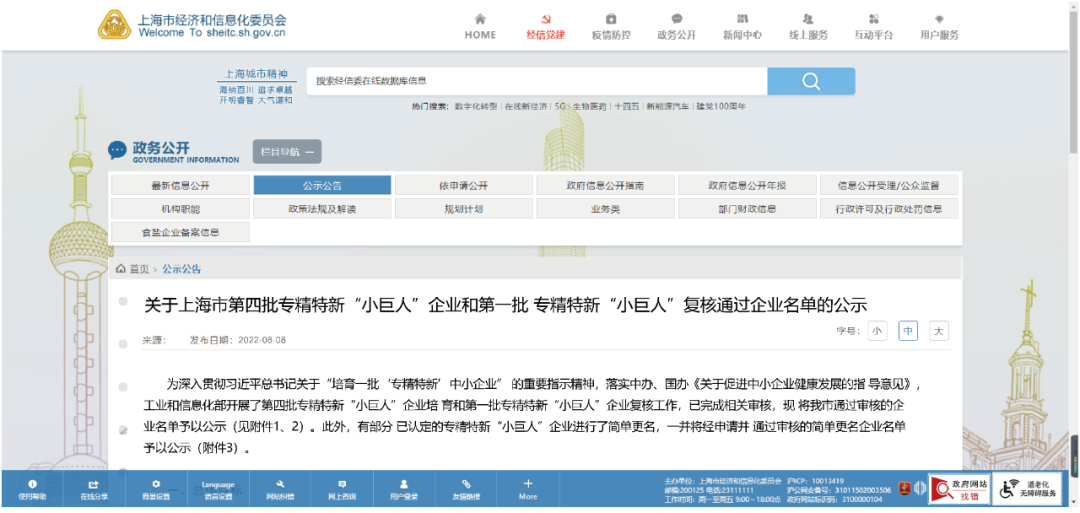This screenshot has height=513, width=1080.
Task: Open 行政许可及行政处罚信息 section
Action: click(889, 209)
